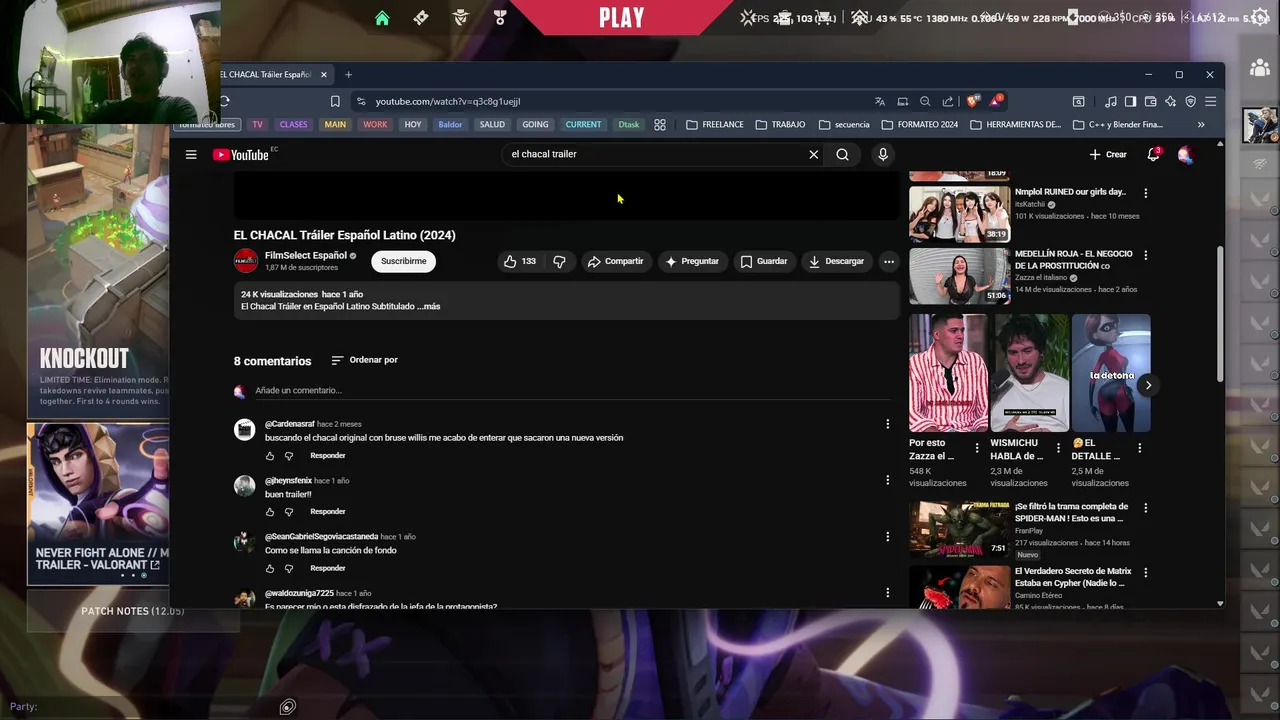Viewport: 1280px width, 720px height.
Task: Open the FilmSelect Español channel avatar
Action: tap(246, 261)
